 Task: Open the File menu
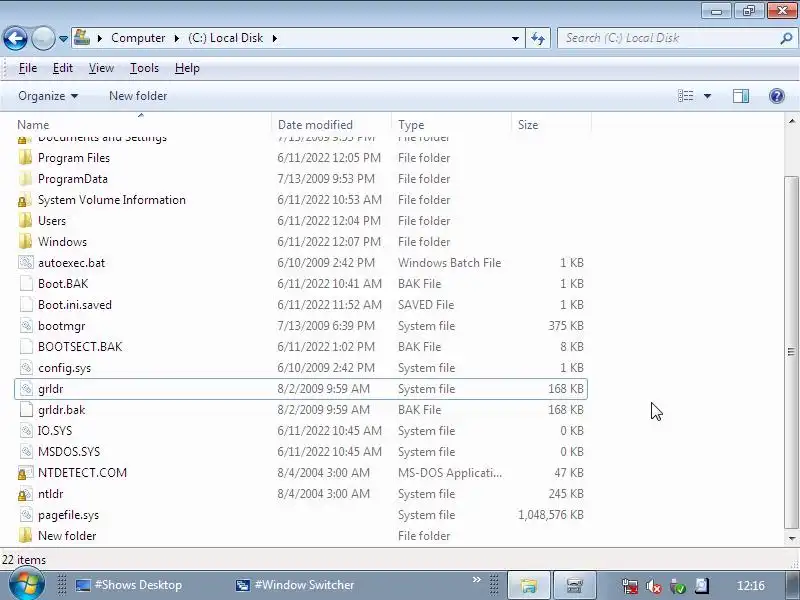point(28,68)
